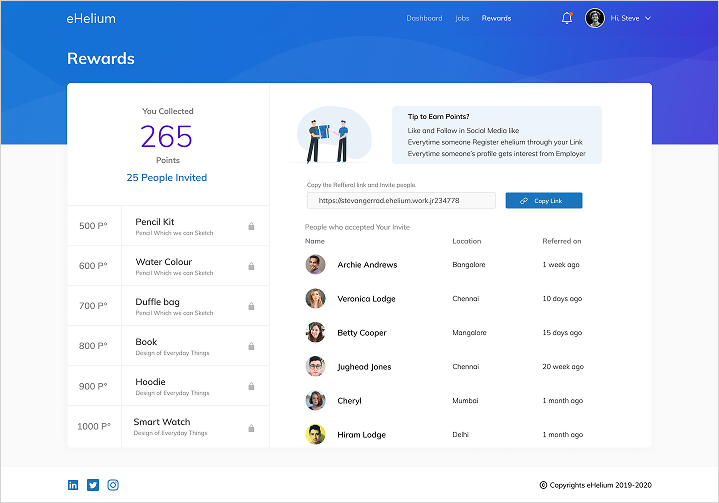Click Archie Andrews' avatar

(x=315, y=265)
